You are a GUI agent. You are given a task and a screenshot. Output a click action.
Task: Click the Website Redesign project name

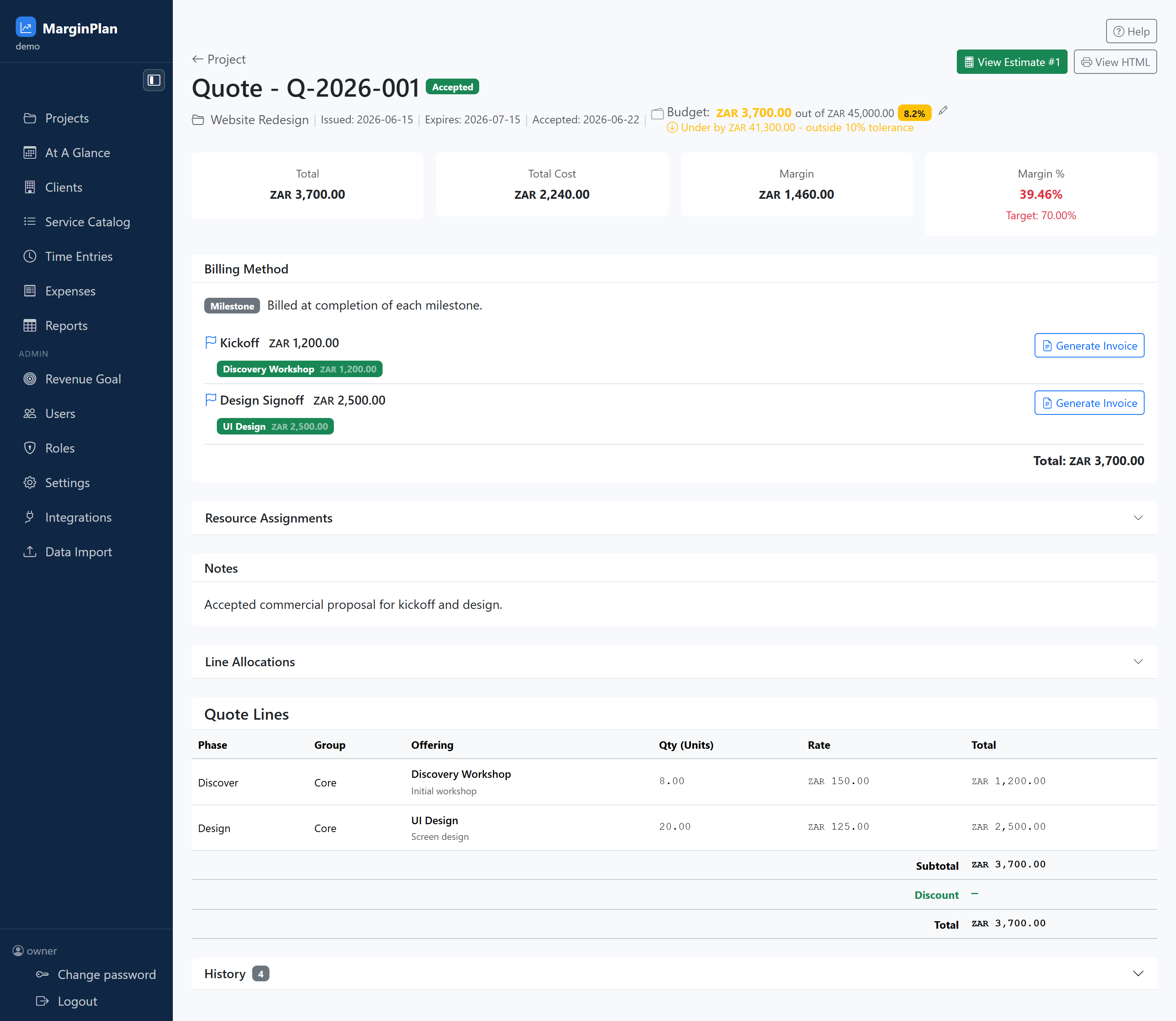(259, 120)
